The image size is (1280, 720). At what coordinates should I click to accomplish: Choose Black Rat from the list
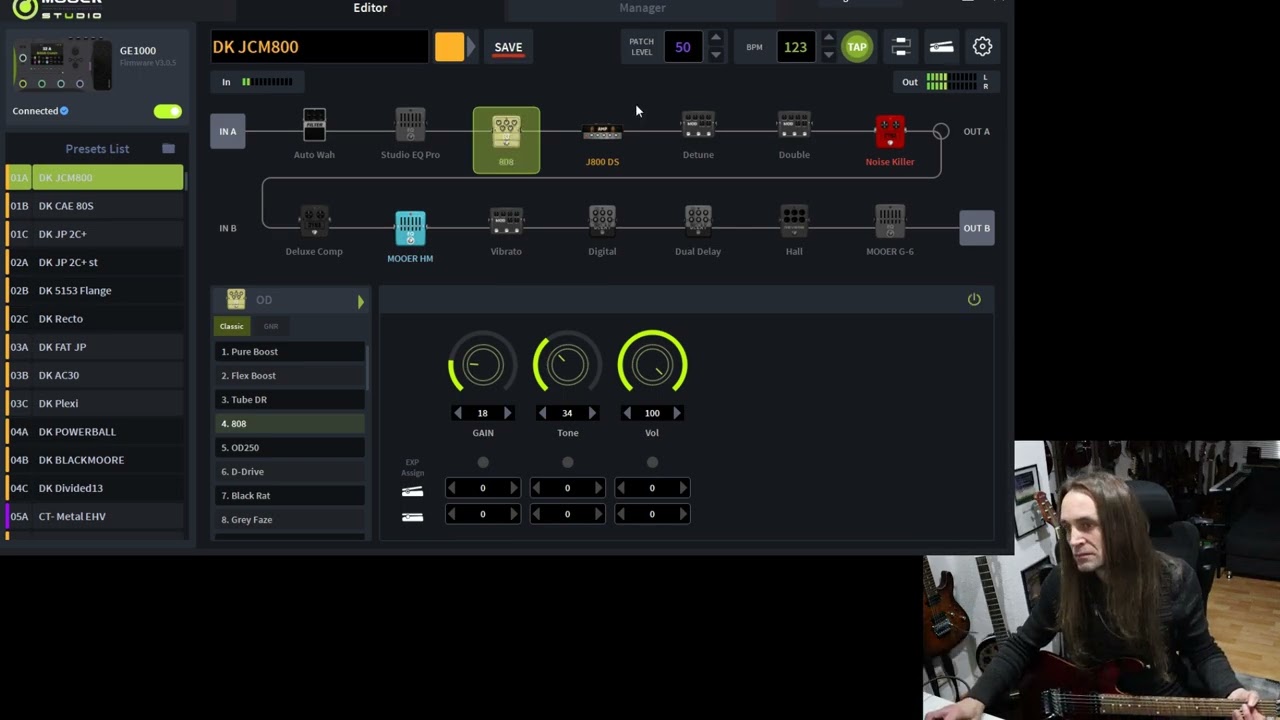point(290,496)
